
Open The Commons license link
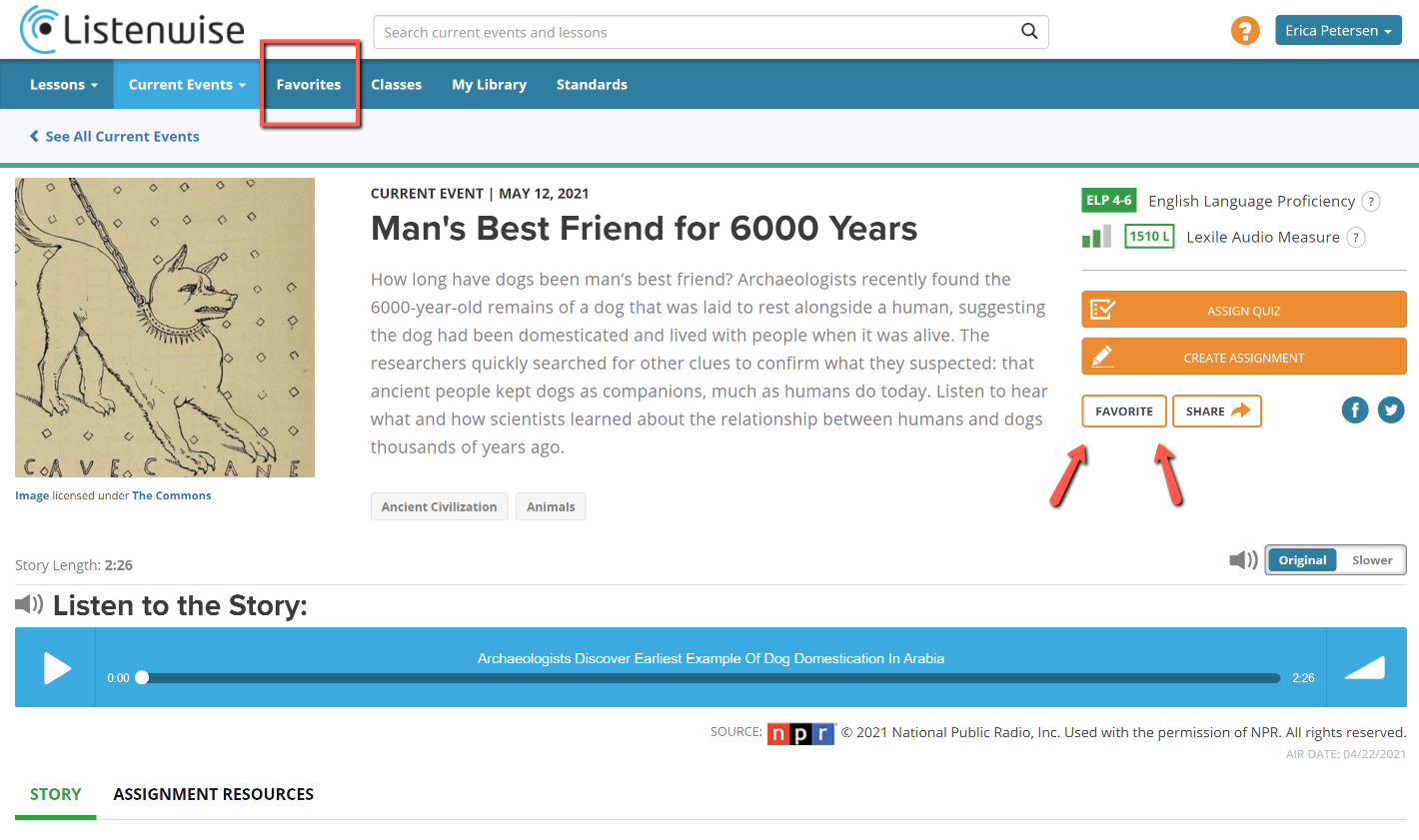point(172,495)
